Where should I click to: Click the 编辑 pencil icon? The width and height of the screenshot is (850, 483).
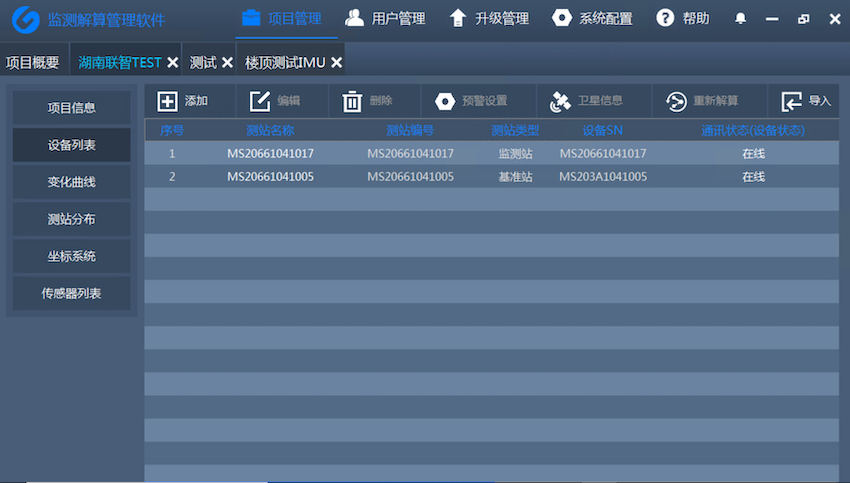click(260, 101)
